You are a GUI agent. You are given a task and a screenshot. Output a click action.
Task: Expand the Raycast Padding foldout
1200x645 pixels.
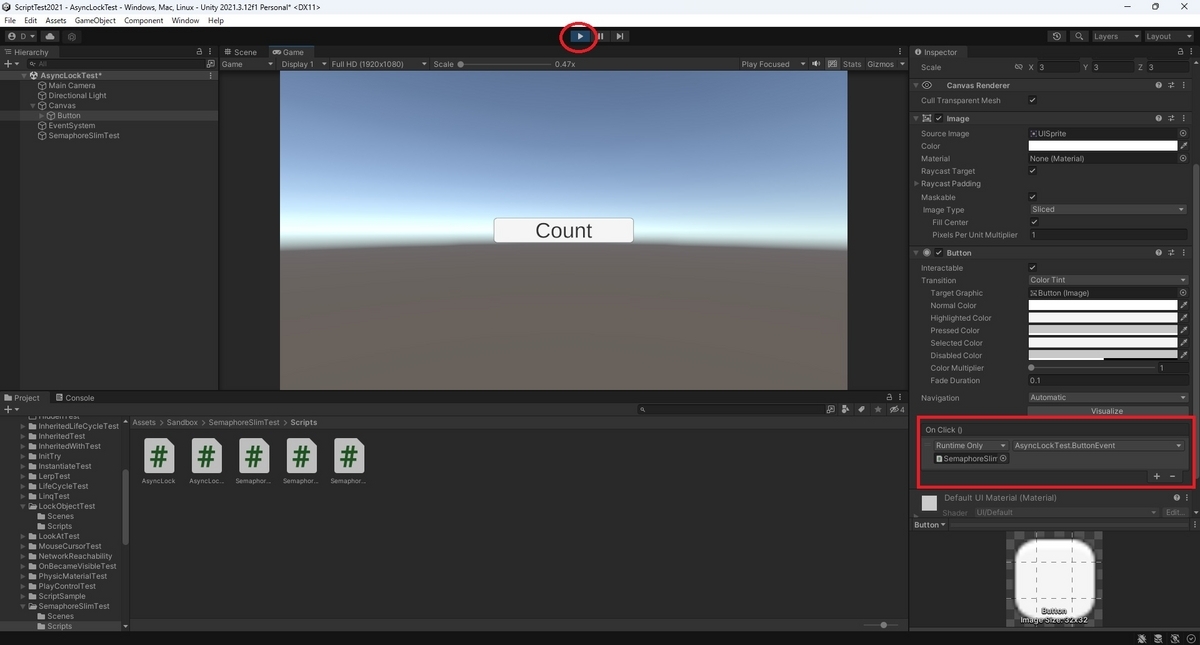[x=917, y=184]
